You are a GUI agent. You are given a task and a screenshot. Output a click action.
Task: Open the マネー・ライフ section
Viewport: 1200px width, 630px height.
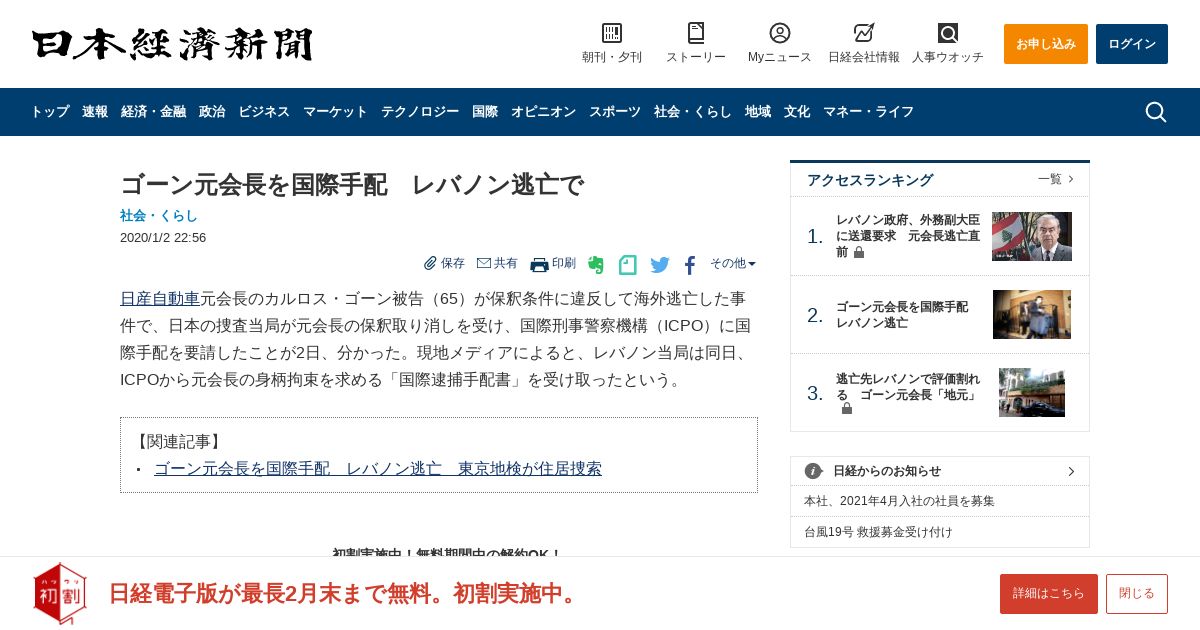click(x=868, y=112)
